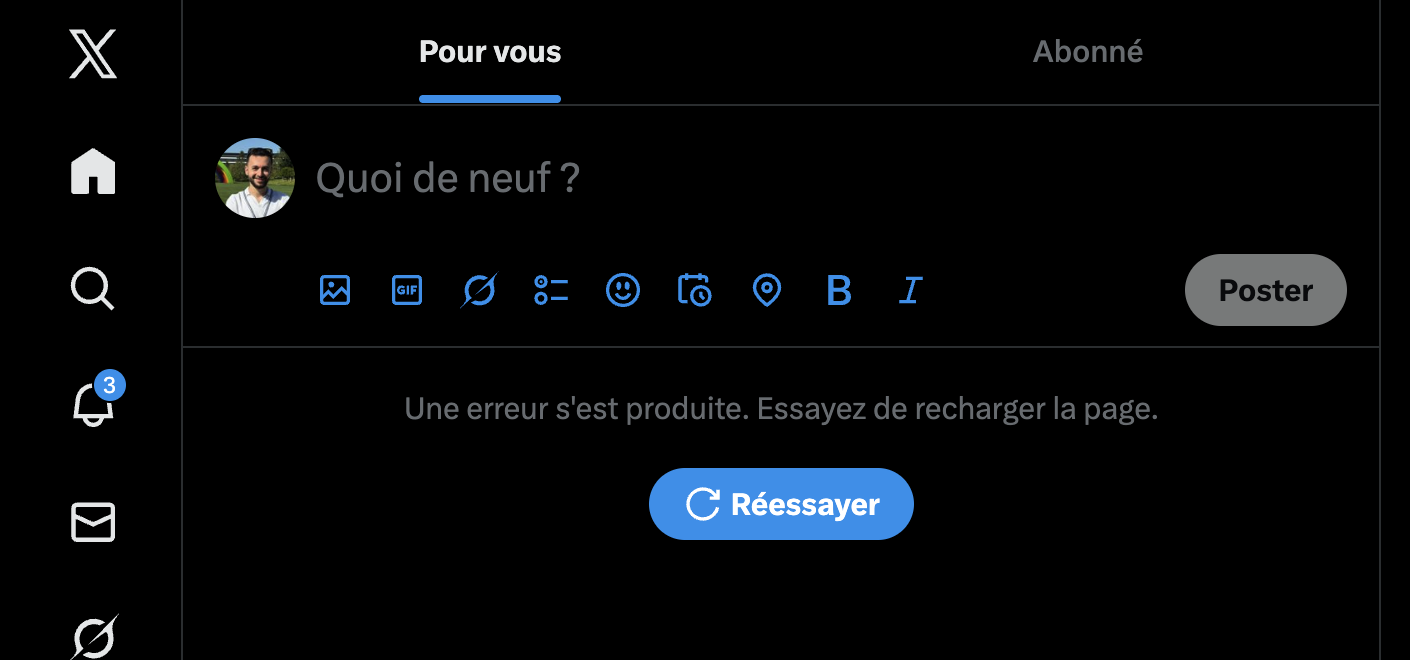This screenshot has width=1410, height=660.
Task: Click the Grok icon in the composer toolbar
Action: [479, 290]
